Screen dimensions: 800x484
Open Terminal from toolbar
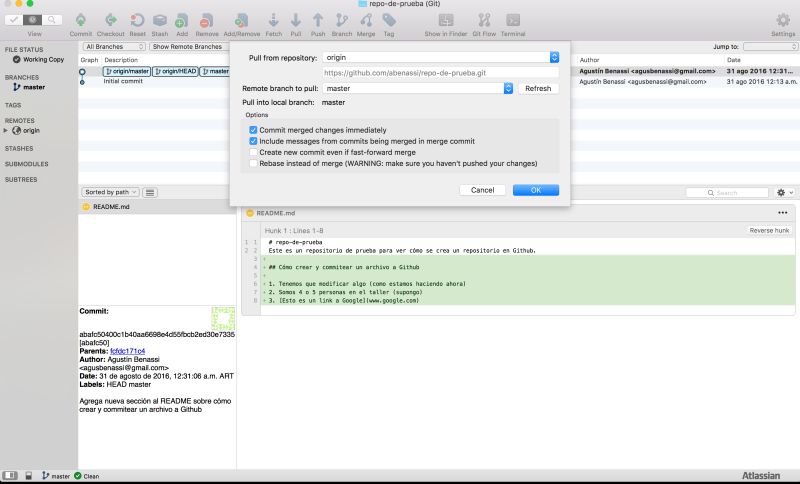513,21
